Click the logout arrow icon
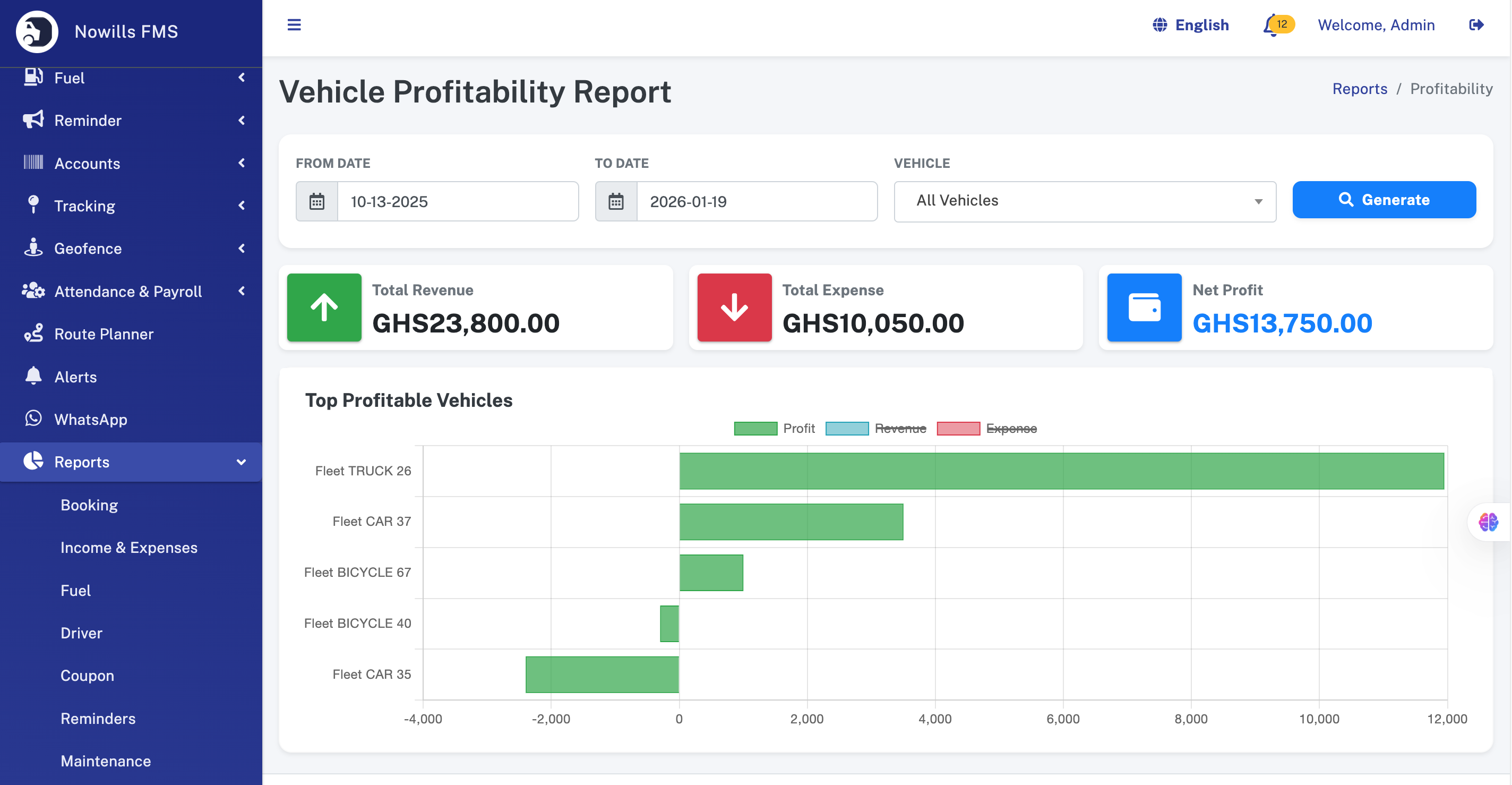 click(1475, 24)
